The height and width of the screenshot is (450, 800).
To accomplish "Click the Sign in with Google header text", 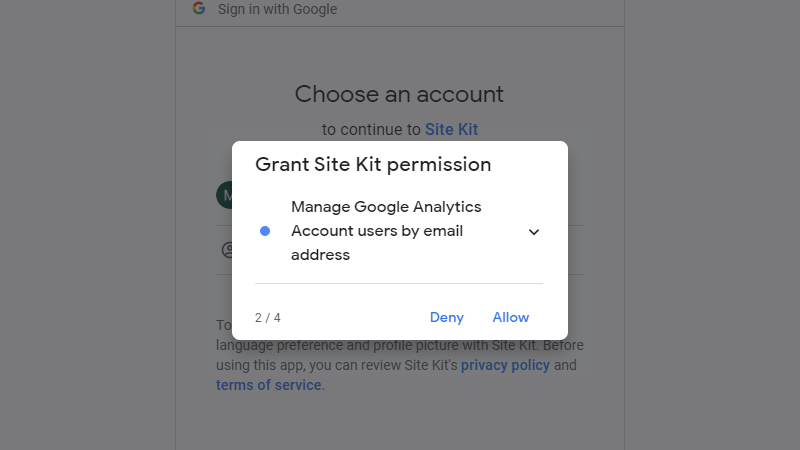I will point(278,9).
